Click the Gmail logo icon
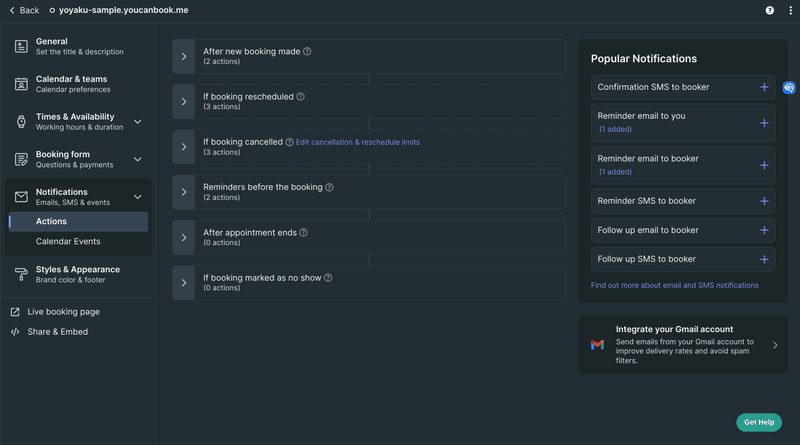The height and width of the screenshot is (445, 800). 597,345
